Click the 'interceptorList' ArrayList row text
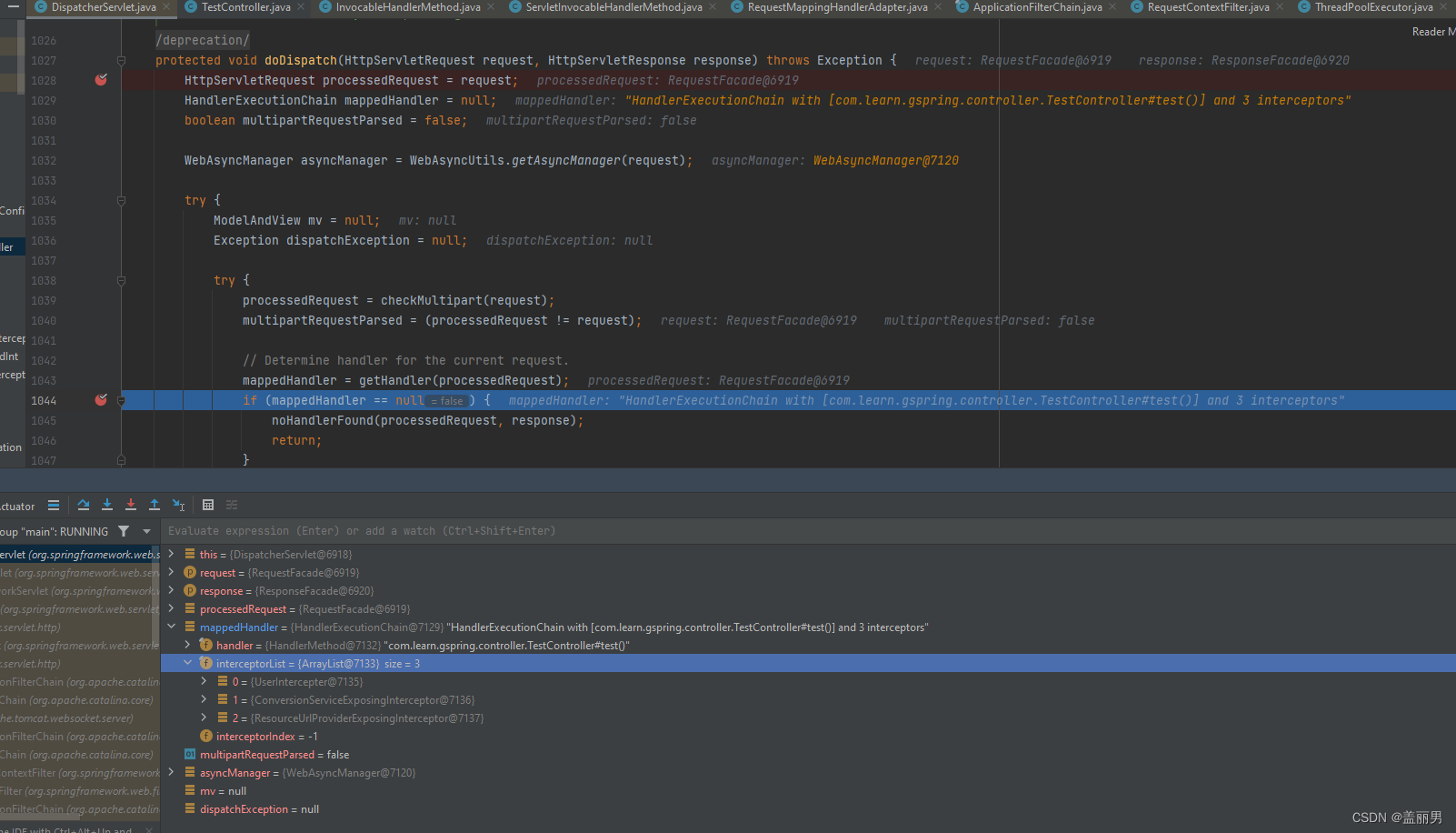The image size is (1456, 833). click(x=318, y=664)
